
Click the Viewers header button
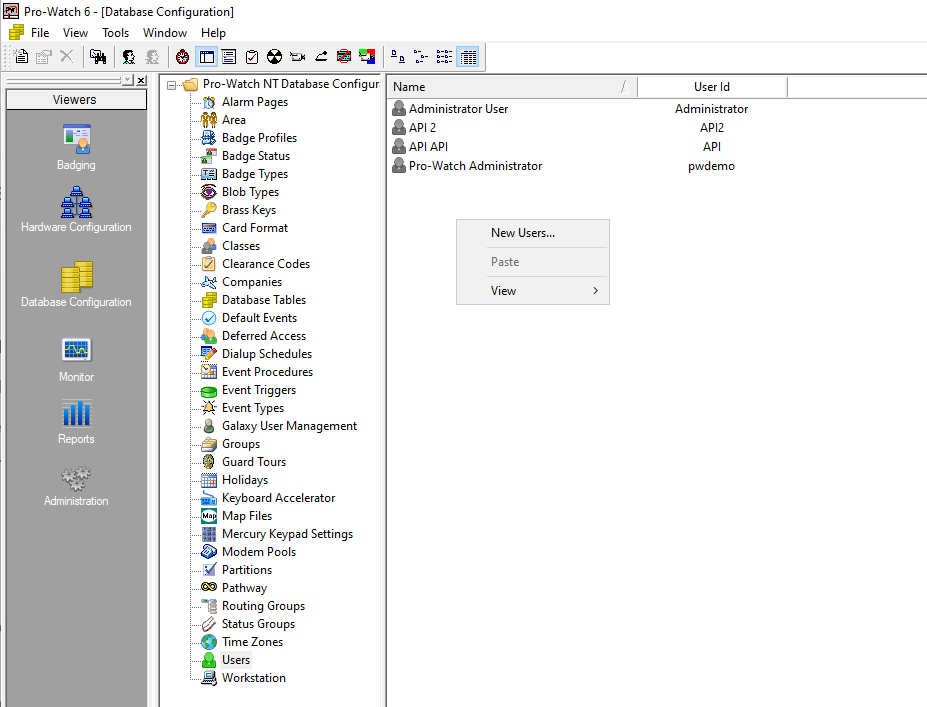75,100
